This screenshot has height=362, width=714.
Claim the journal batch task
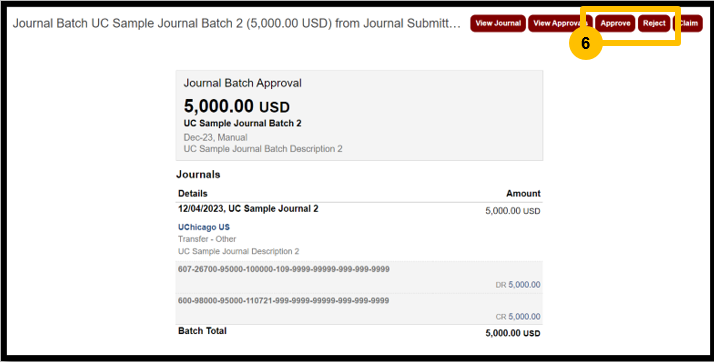[x=688, y=23]
